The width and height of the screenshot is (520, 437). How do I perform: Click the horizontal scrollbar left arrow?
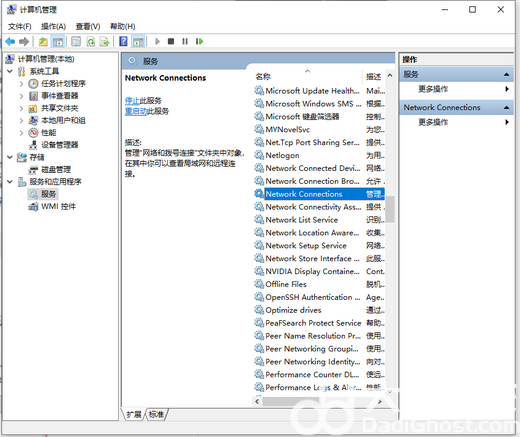point(257,402)
